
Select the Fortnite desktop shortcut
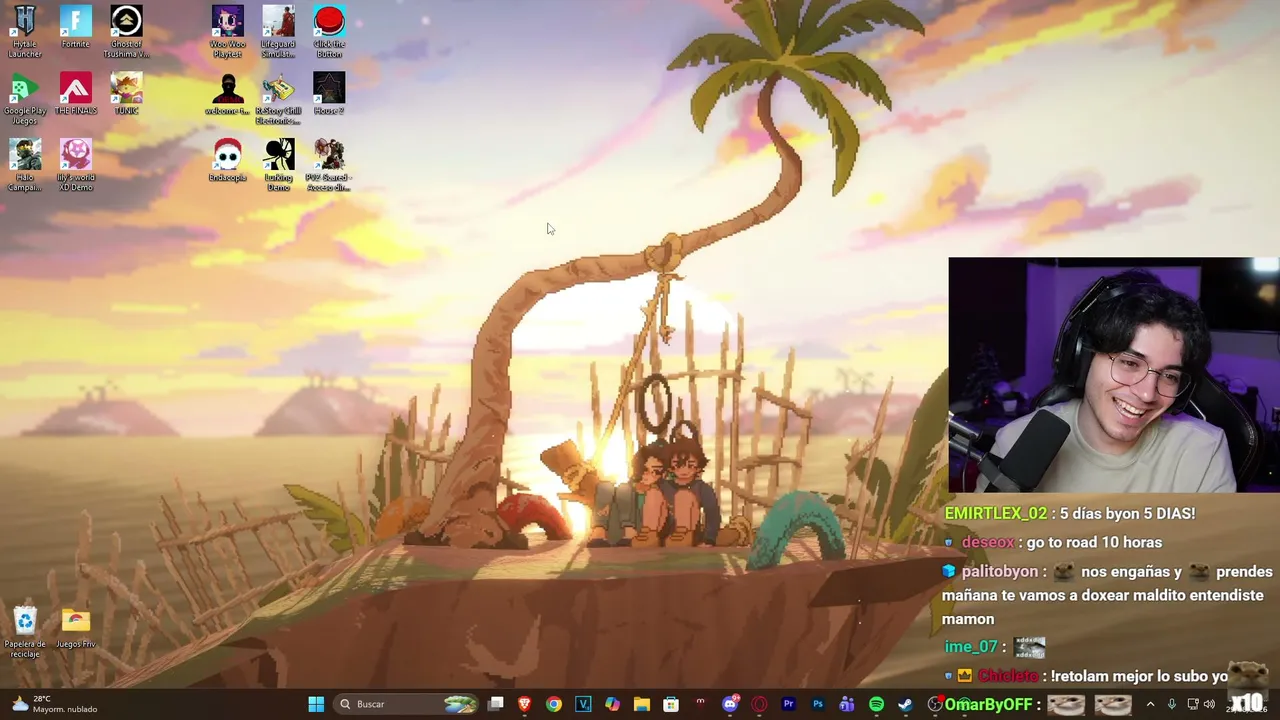(75, 27)
